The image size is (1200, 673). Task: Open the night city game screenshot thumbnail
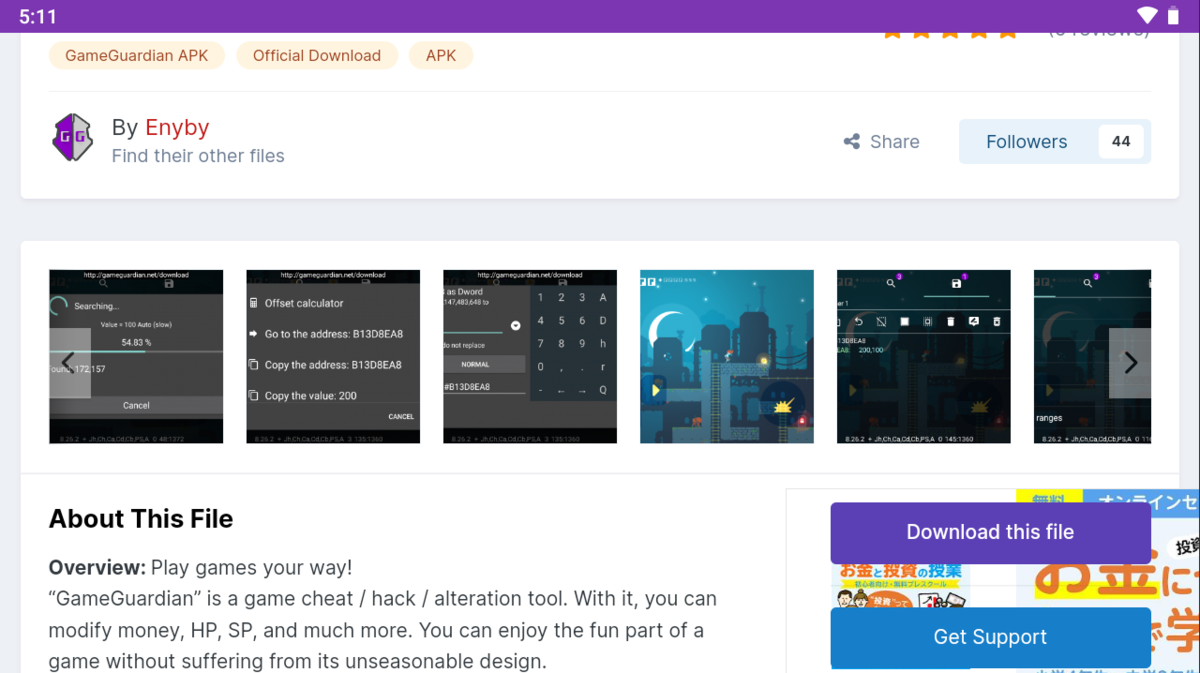pos(727,357)
